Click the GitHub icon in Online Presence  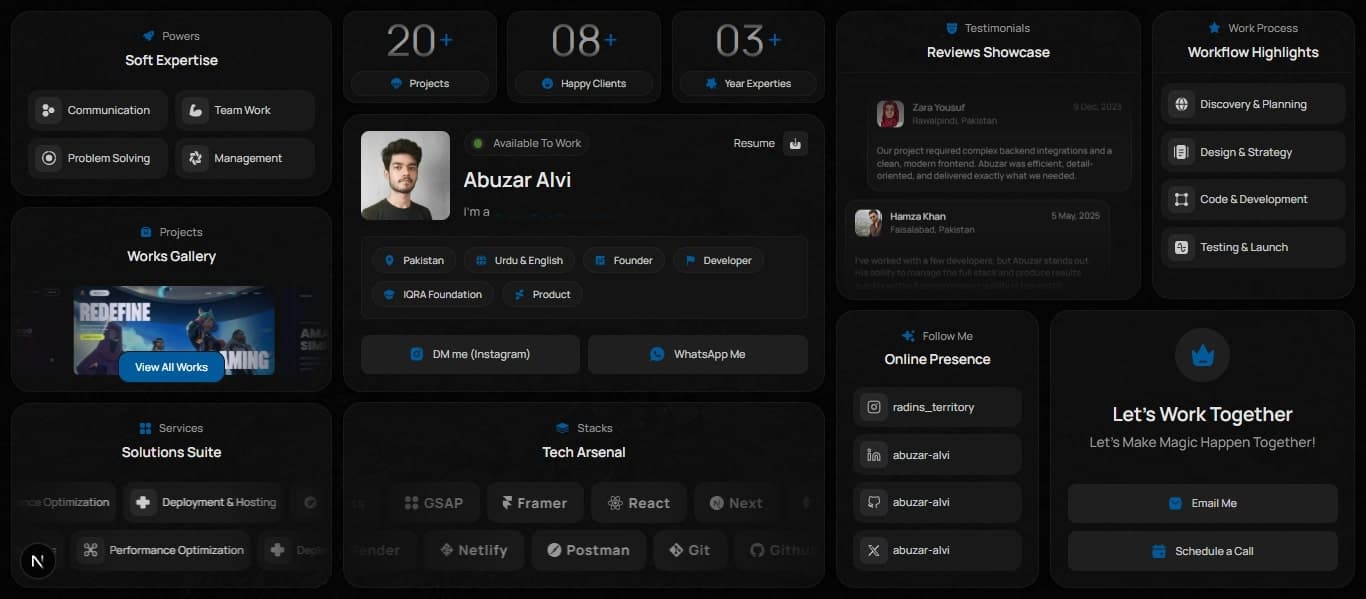[874, 502]
